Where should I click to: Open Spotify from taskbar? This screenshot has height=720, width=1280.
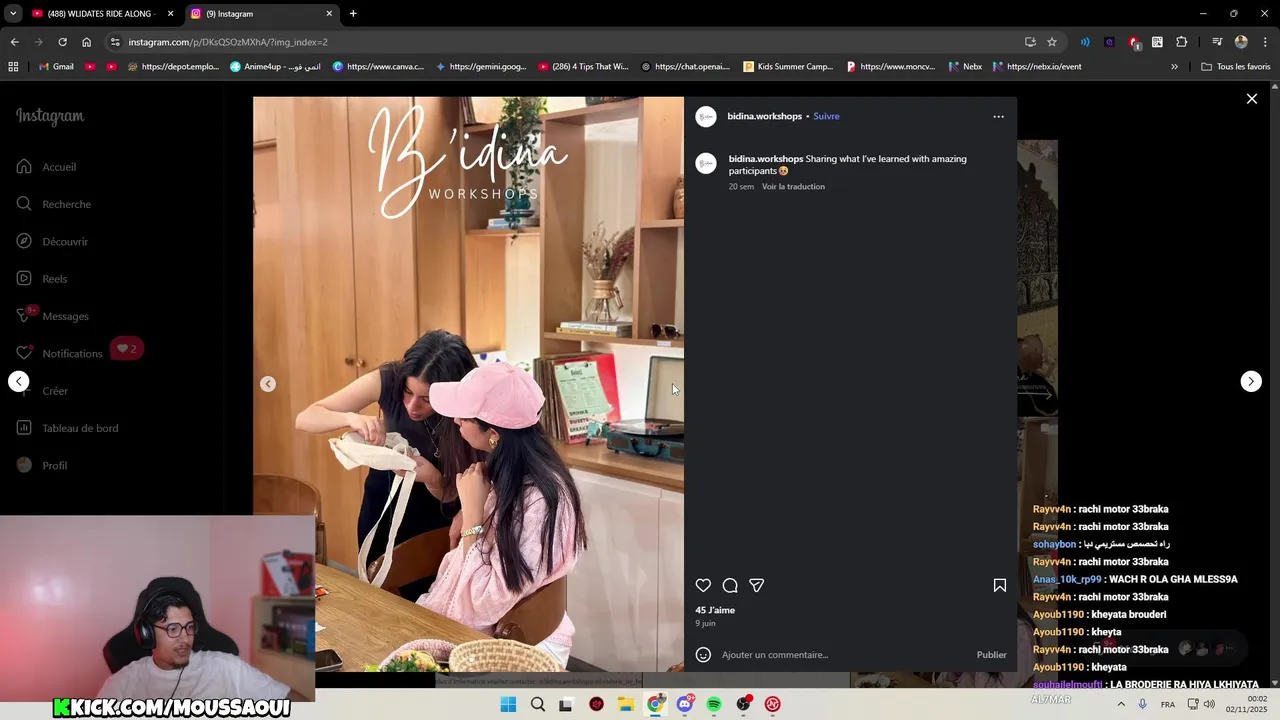[714, 705]
